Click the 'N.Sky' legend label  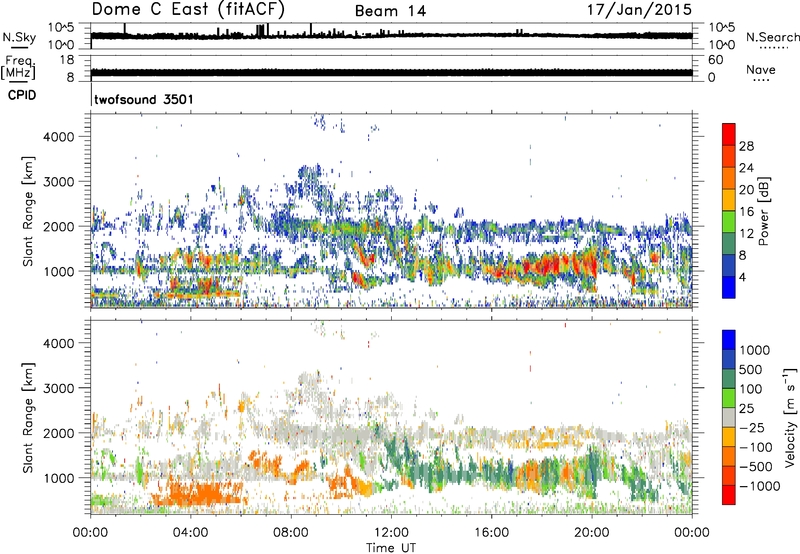19,37
